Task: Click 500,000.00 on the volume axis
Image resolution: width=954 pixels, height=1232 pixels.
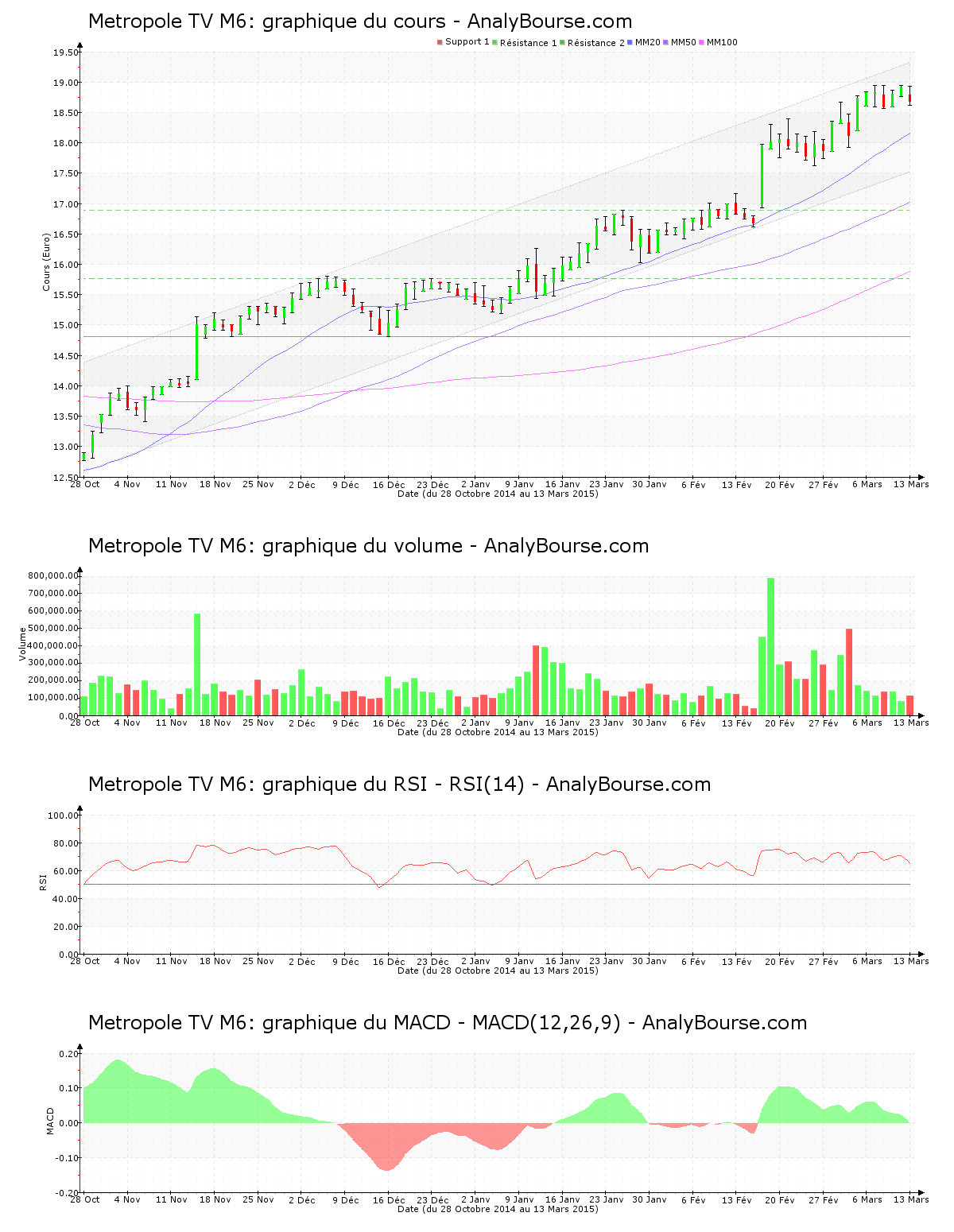Action: (53, 628)
